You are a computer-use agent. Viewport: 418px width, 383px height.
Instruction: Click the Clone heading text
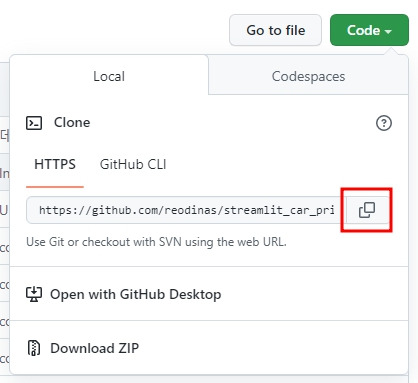click(x=72, y=122)
